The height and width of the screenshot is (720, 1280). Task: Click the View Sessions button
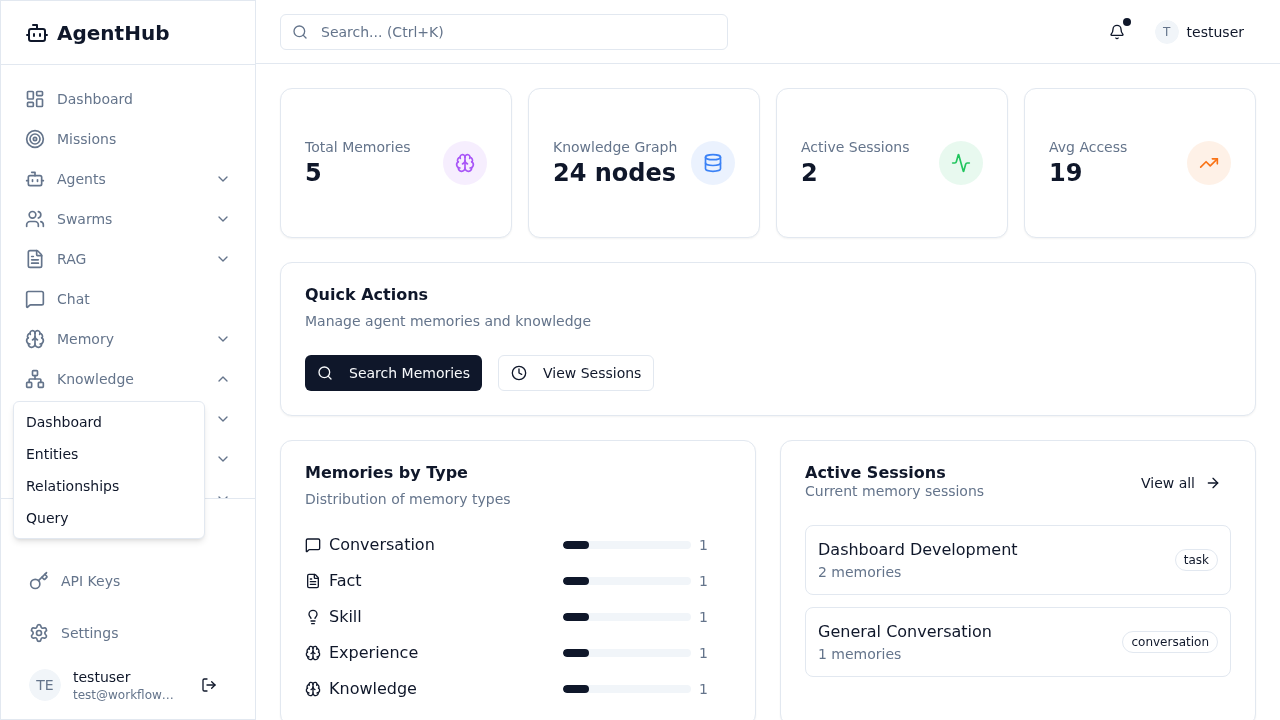[576, 373]
